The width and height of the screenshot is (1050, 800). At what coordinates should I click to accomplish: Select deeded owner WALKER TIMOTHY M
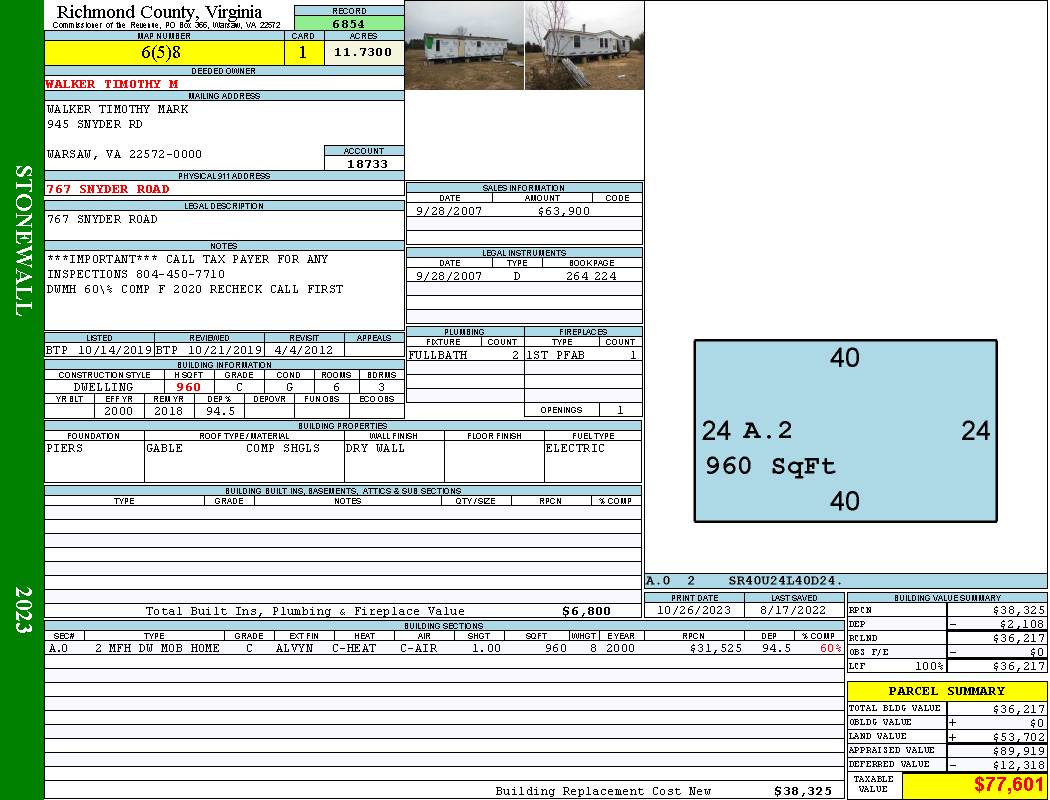point(112,84)
